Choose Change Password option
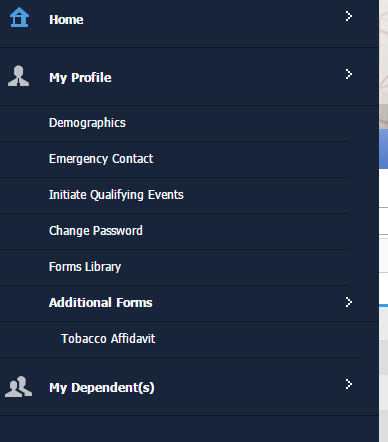 pos(96,231)
